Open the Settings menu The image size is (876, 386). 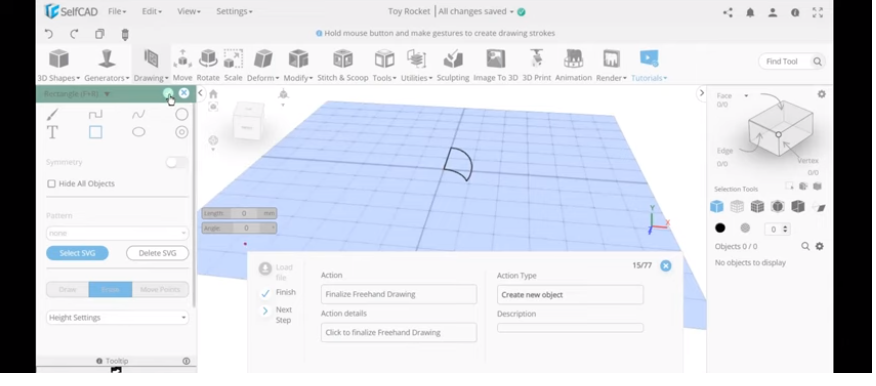(234, 11)
